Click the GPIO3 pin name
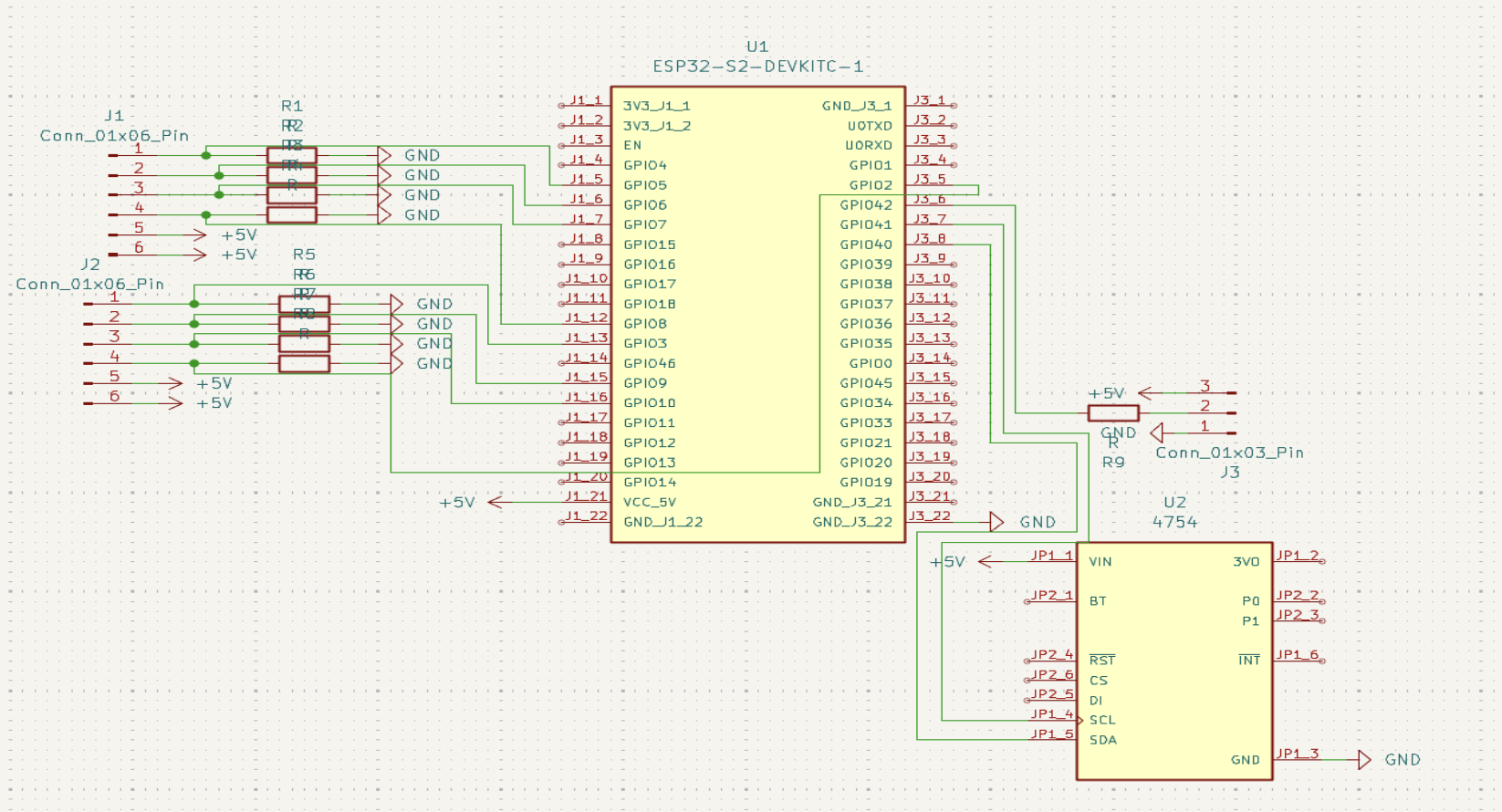The width and height of the screenshot is (1502, 812). point(645,344)
